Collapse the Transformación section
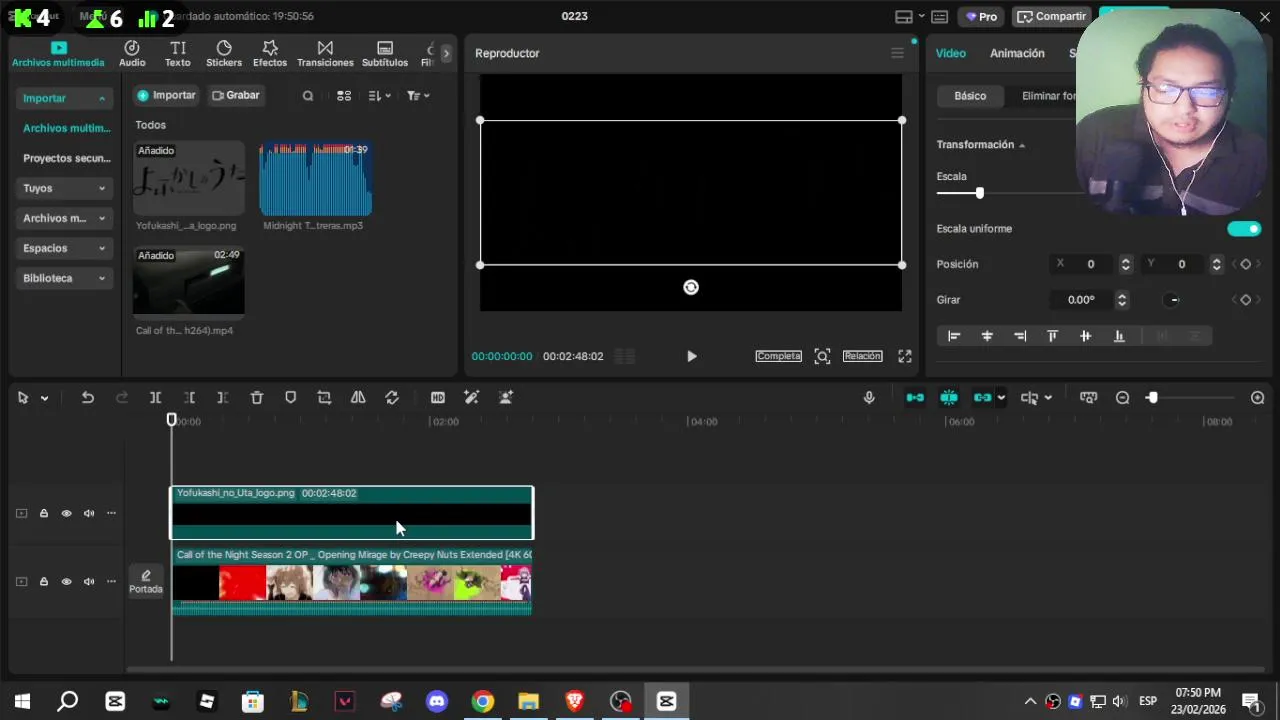This screenshot has width=1280, height=720. [1022, 145]
